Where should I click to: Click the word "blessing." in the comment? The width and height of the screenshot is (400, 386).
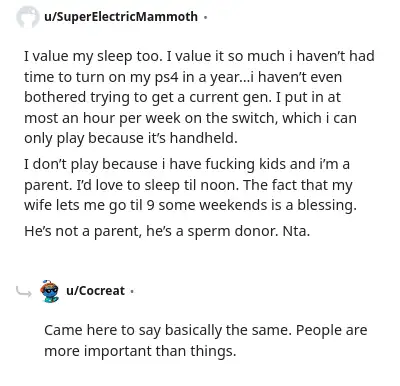[x=327, y=205]
